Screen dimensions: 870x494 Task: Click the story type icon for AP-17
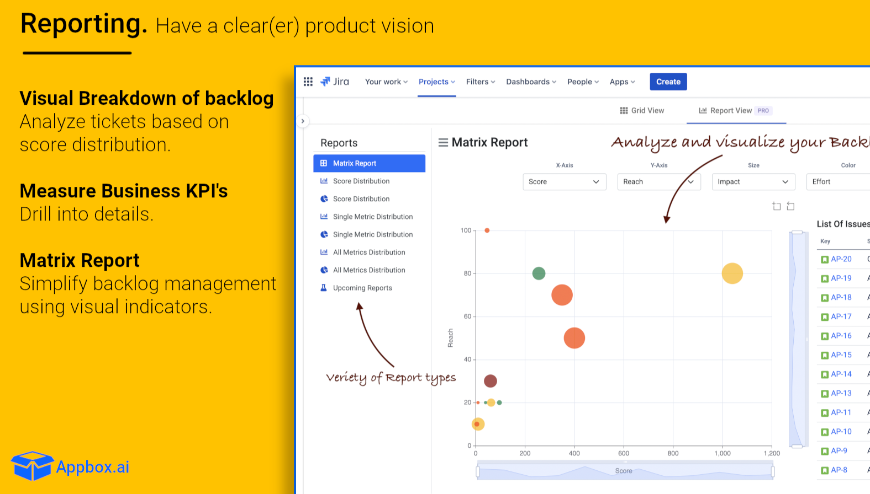click(x=825, y=317)
